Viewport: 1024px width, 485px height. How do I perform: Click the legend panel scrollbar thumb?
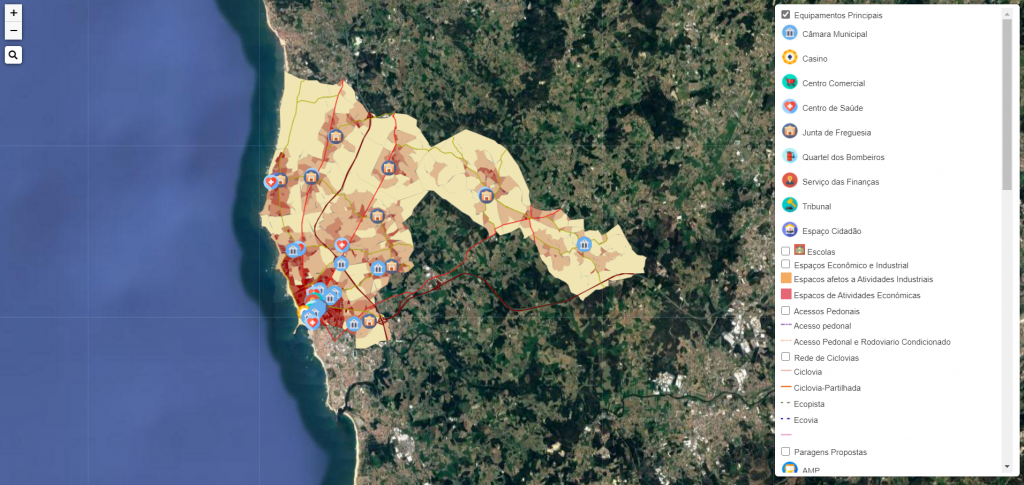tap(1006, 104)
